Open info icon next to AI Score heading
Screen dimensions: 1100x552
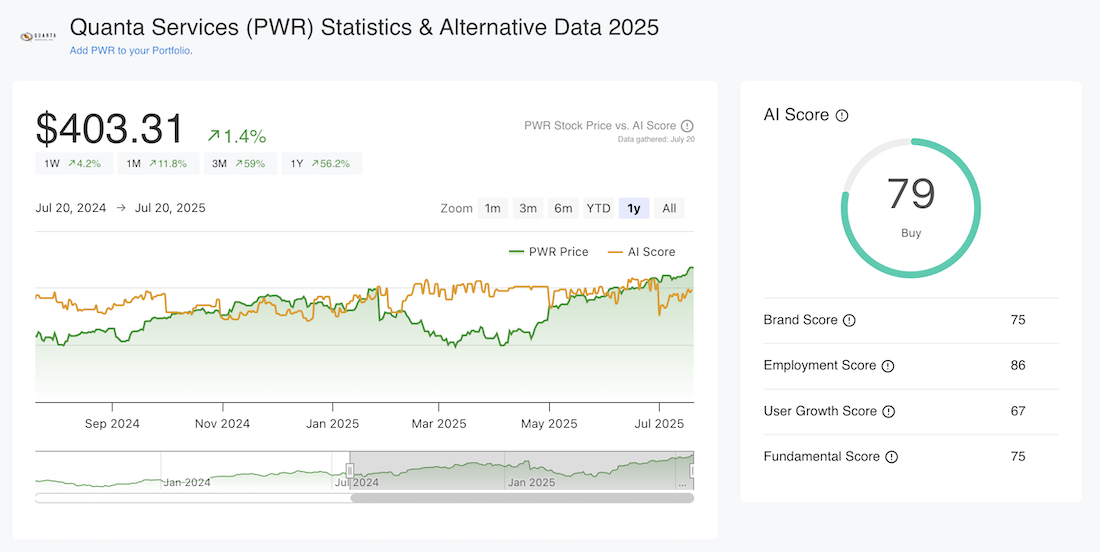[x=842, y=116]
